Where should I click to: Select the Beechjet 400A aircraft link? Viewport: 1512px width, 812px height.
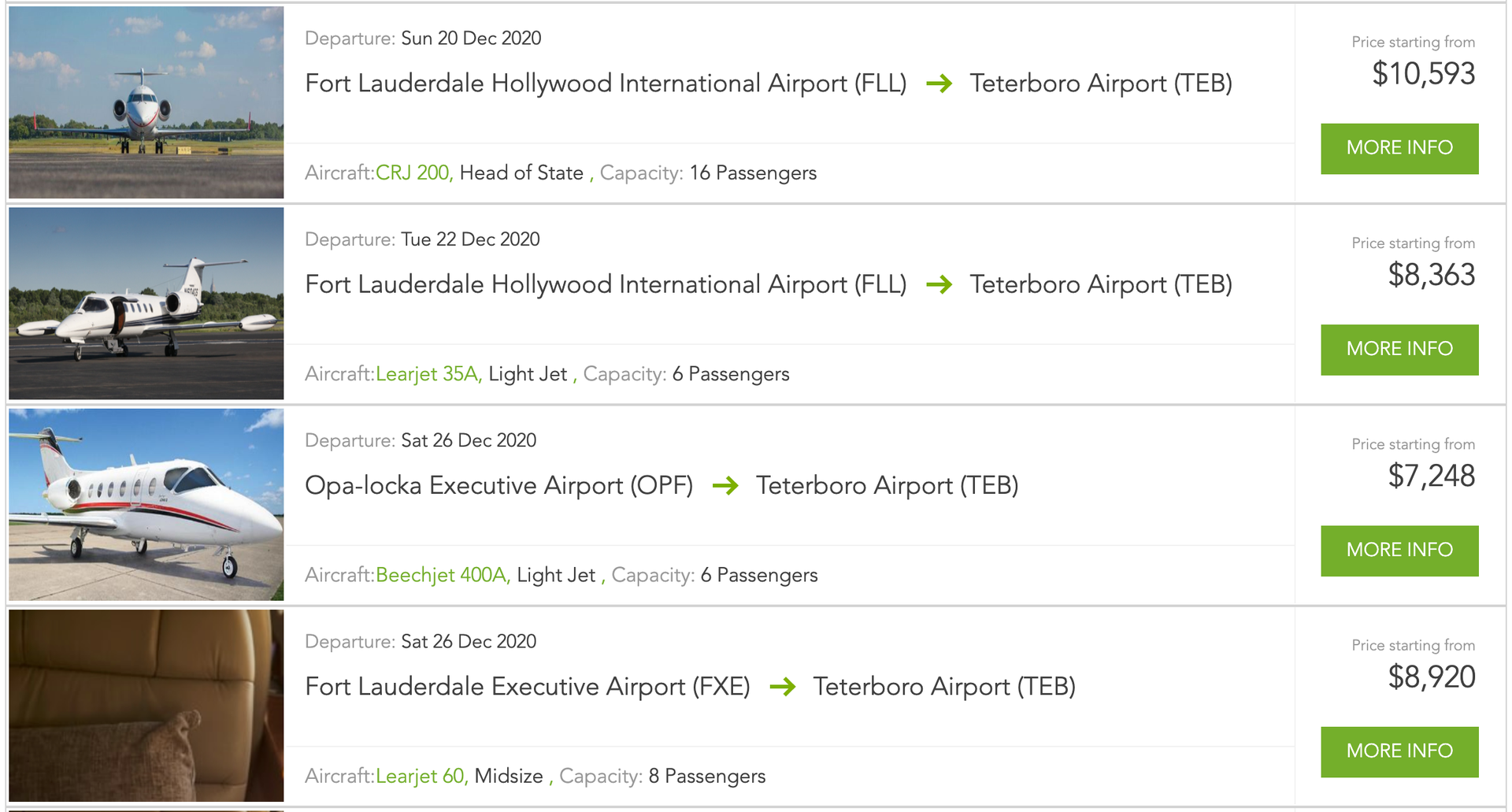coord(441,575)
